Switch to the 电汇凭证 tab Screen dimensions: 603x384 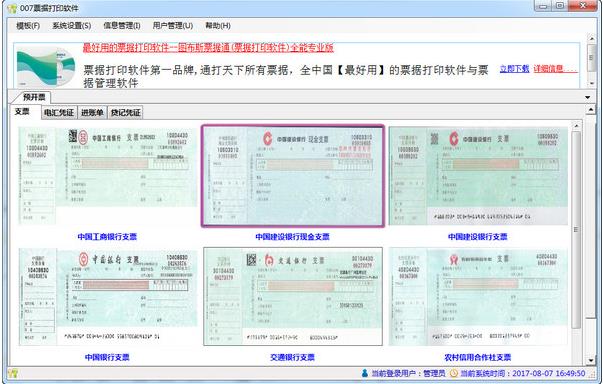[59, 113]
